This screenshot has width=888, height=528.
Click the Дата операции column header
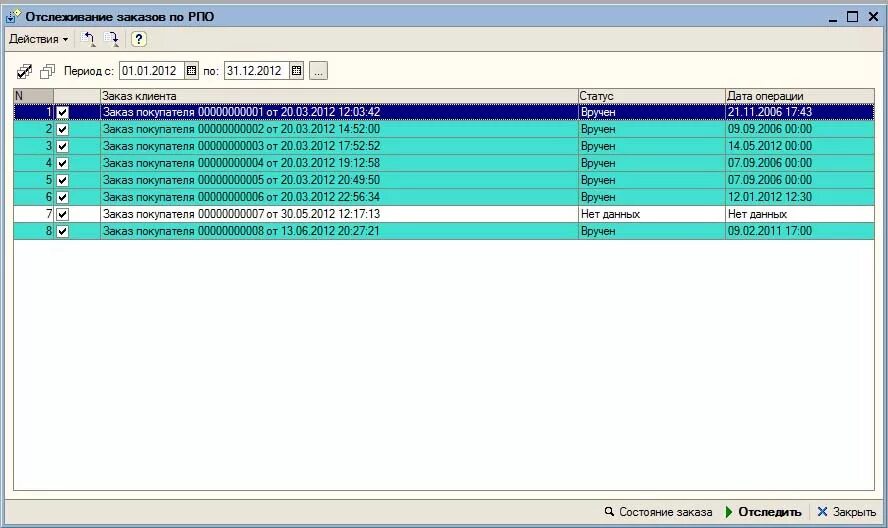(x=800, y=96)
